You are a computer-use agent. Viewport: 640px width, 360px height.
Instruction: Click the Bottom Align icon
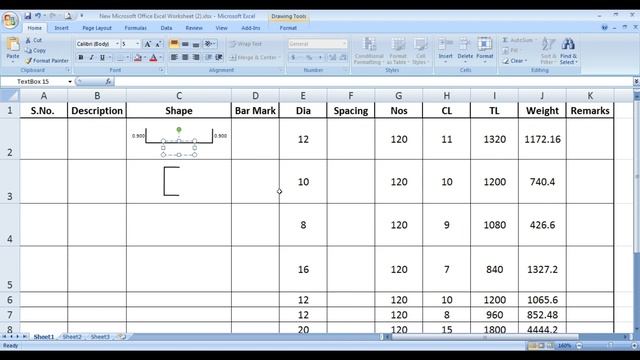196,44
